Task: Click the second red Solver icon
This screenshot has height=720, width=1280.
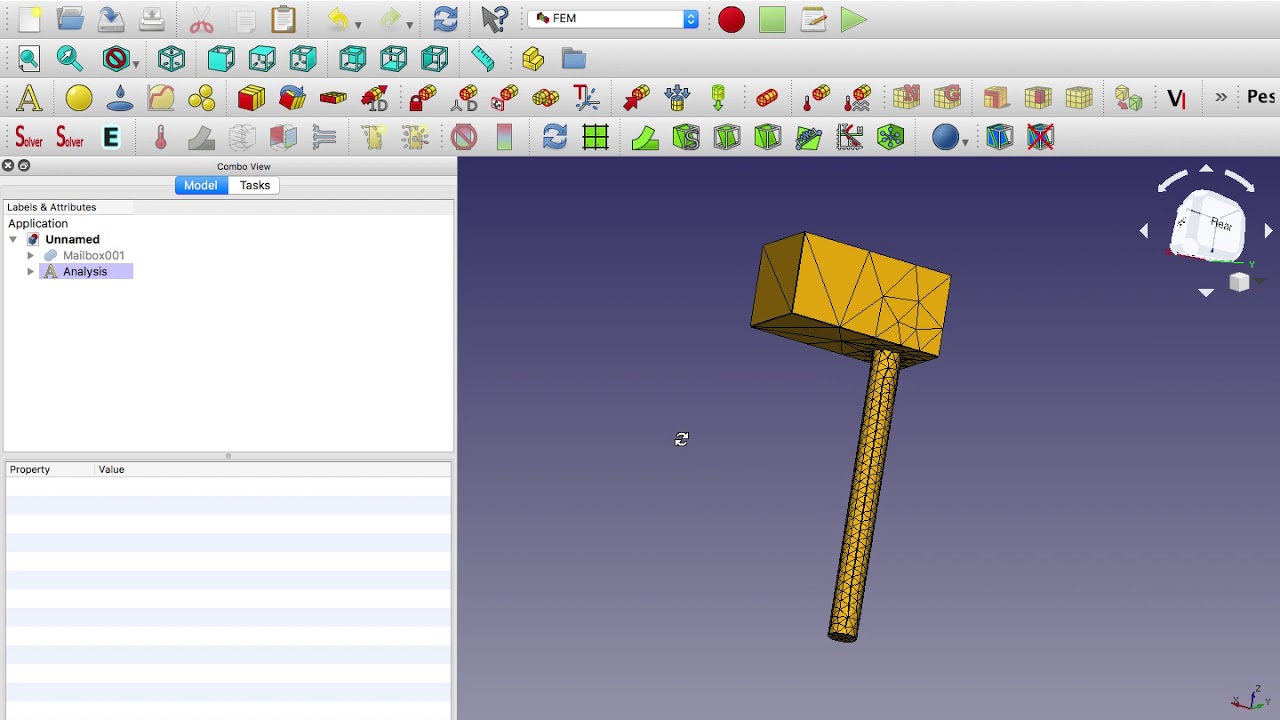Action: pyautogui.click(x=70, y=138)
